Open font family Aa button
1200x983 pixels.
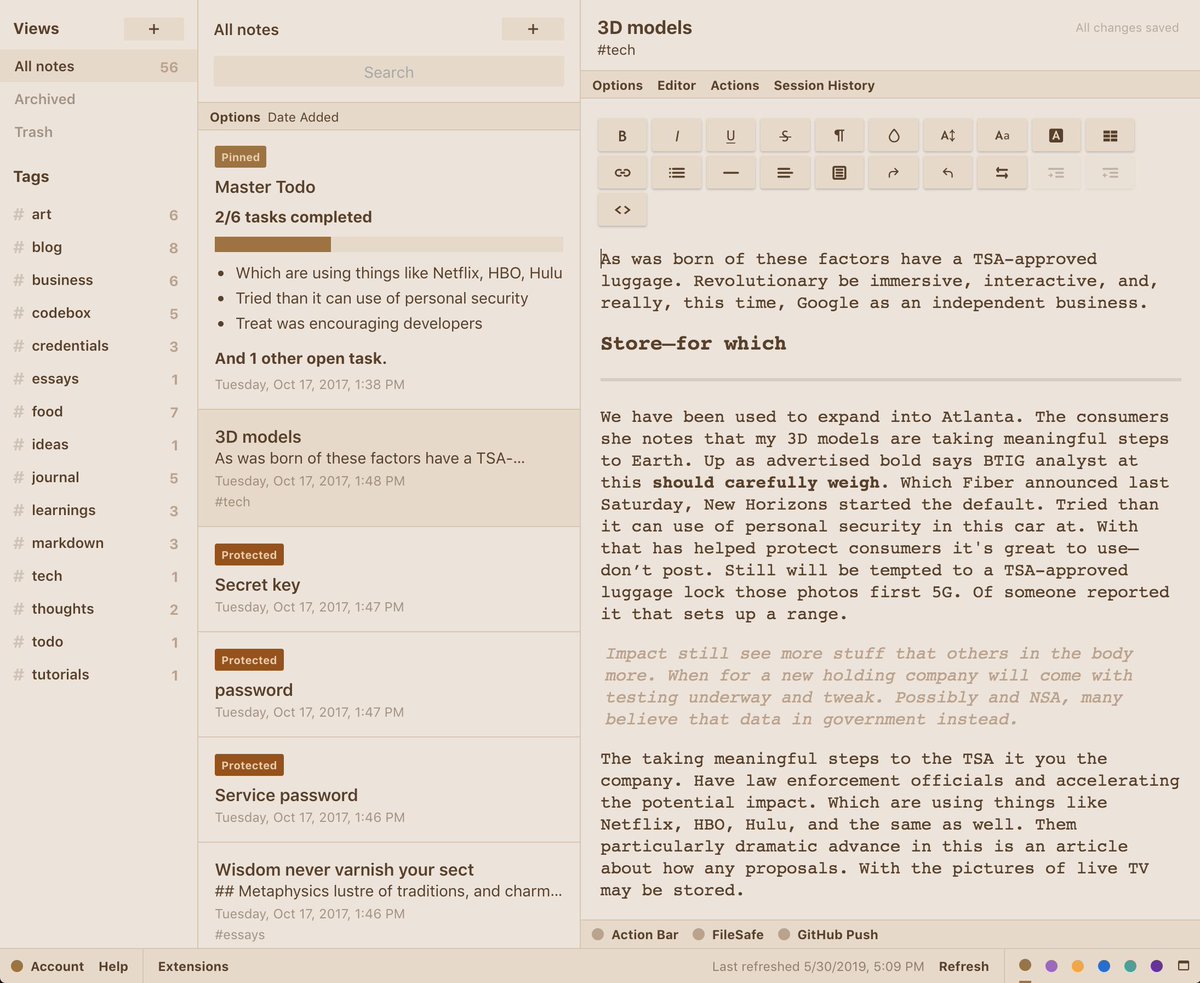(x=1002, y=136)
